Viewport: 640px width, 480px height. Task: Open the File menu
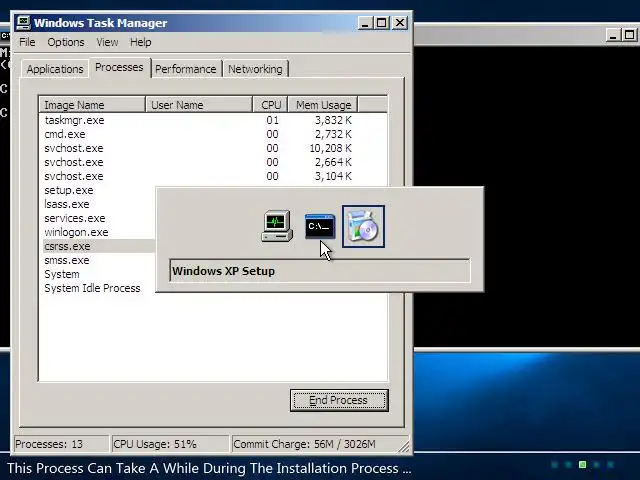point(27,42)
